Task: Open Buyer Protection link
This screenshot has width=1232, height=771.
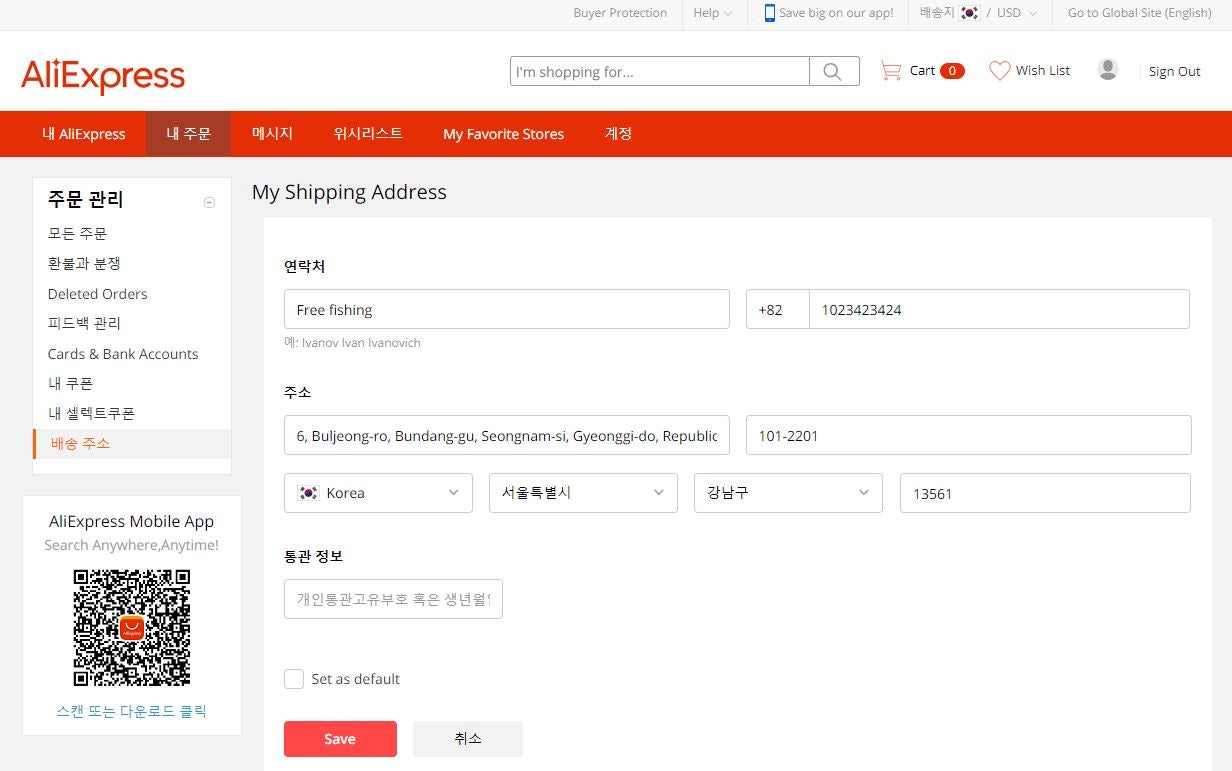Action: pyautogui.click(x=620, y=13)
